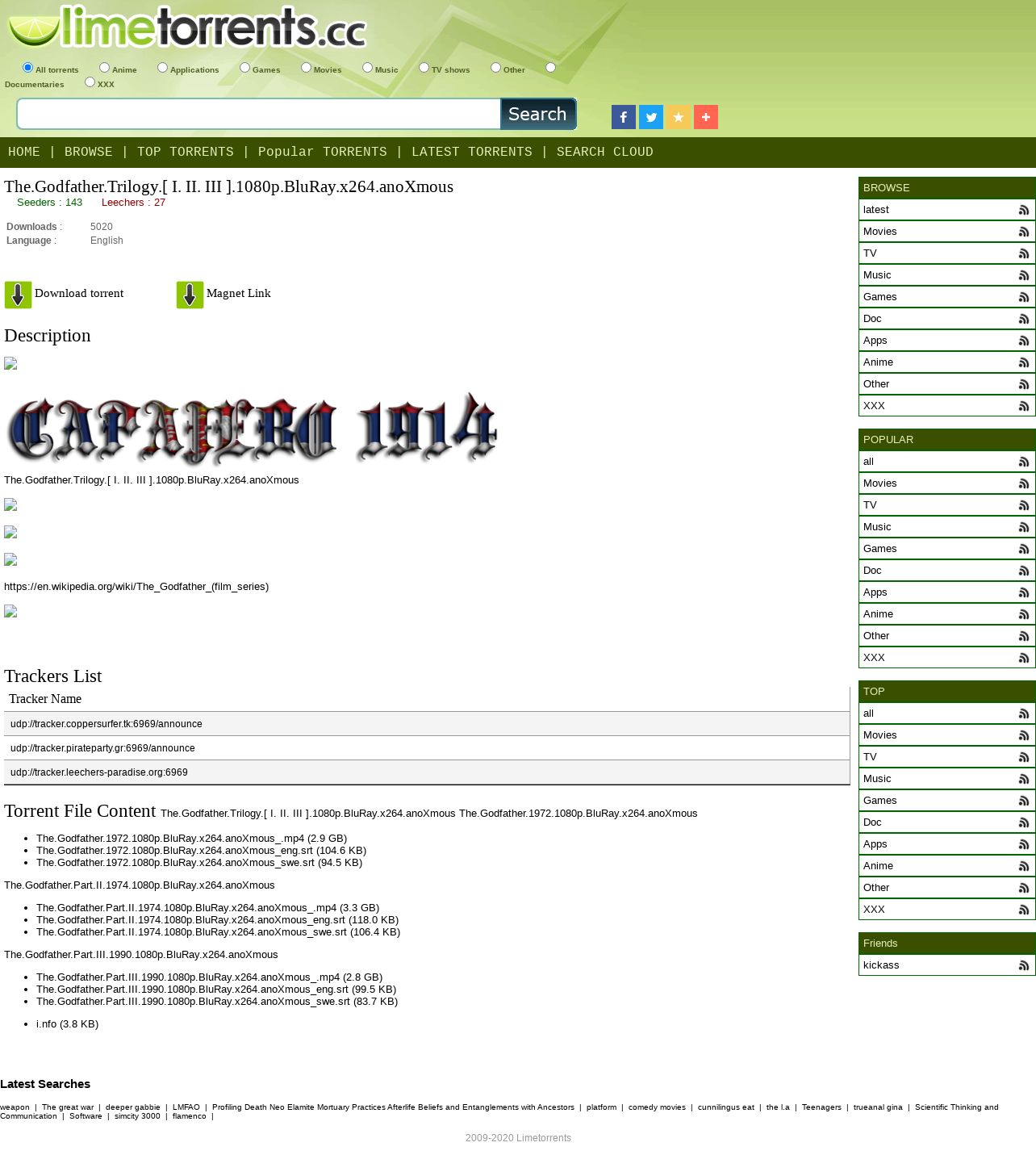This screenshot has width=1036, height=1155.
Task: Select the TV shows radio button
Action: tap(424, 68)
